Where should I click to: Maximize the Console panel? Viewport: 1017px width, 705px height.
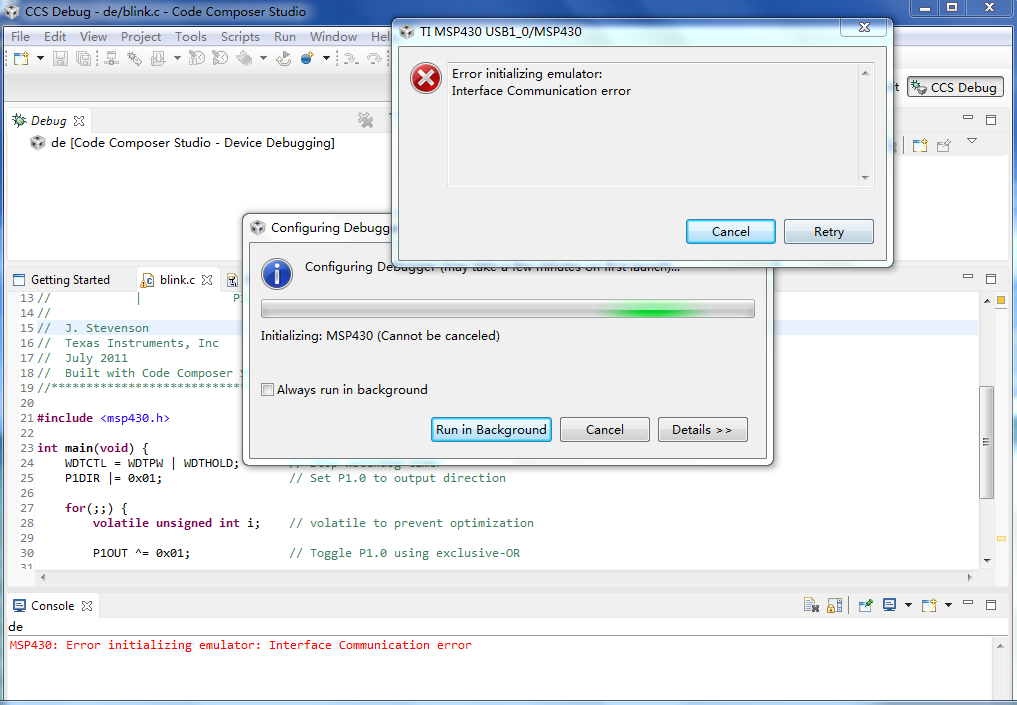(991, 604)
